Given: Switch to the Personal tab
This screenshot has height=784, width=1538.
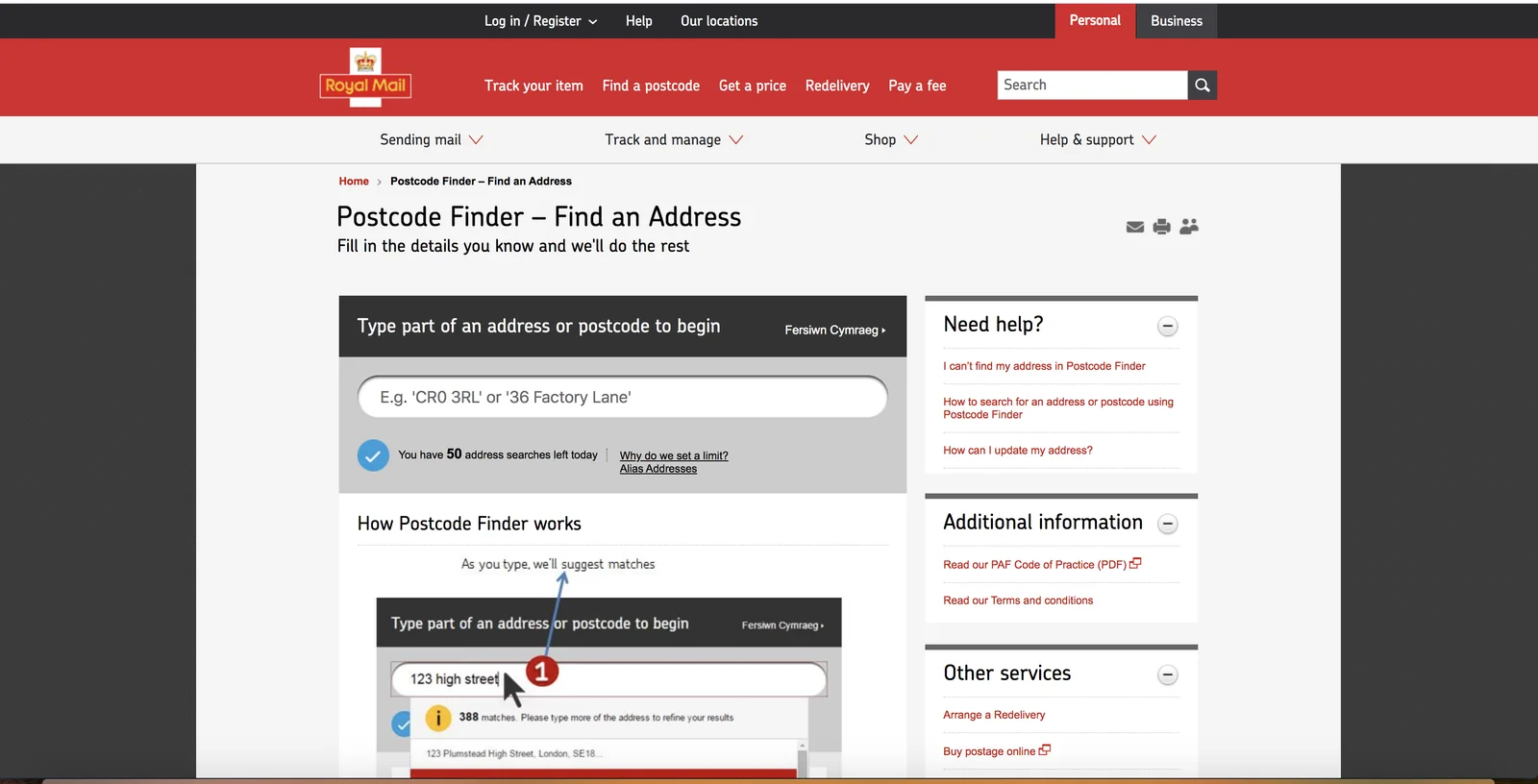Looking at the screenshot, I should (x=1095, y=20).
